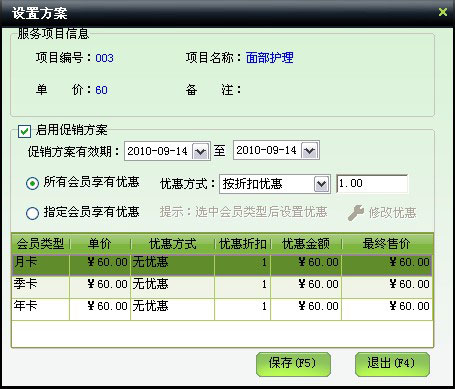Click the discount value field showing 1.00

[372, 184]
